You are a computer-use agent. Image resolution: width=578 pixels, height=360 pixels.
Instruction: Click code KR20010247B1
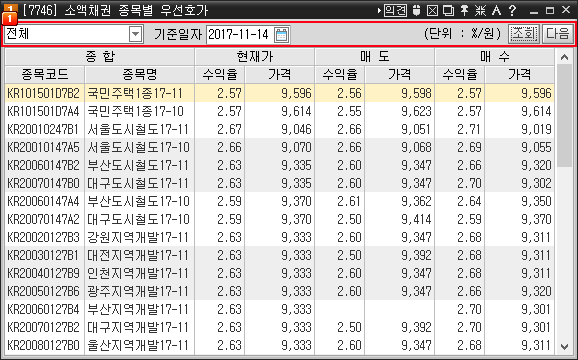pyautogui.click(x=43, y=129)
